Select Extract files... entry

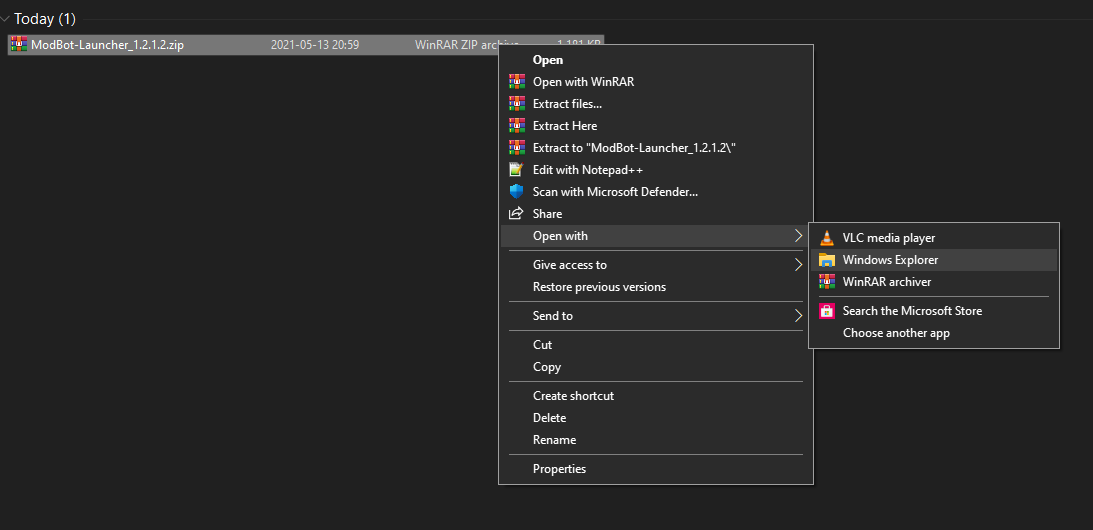click(x=656, y=104)
